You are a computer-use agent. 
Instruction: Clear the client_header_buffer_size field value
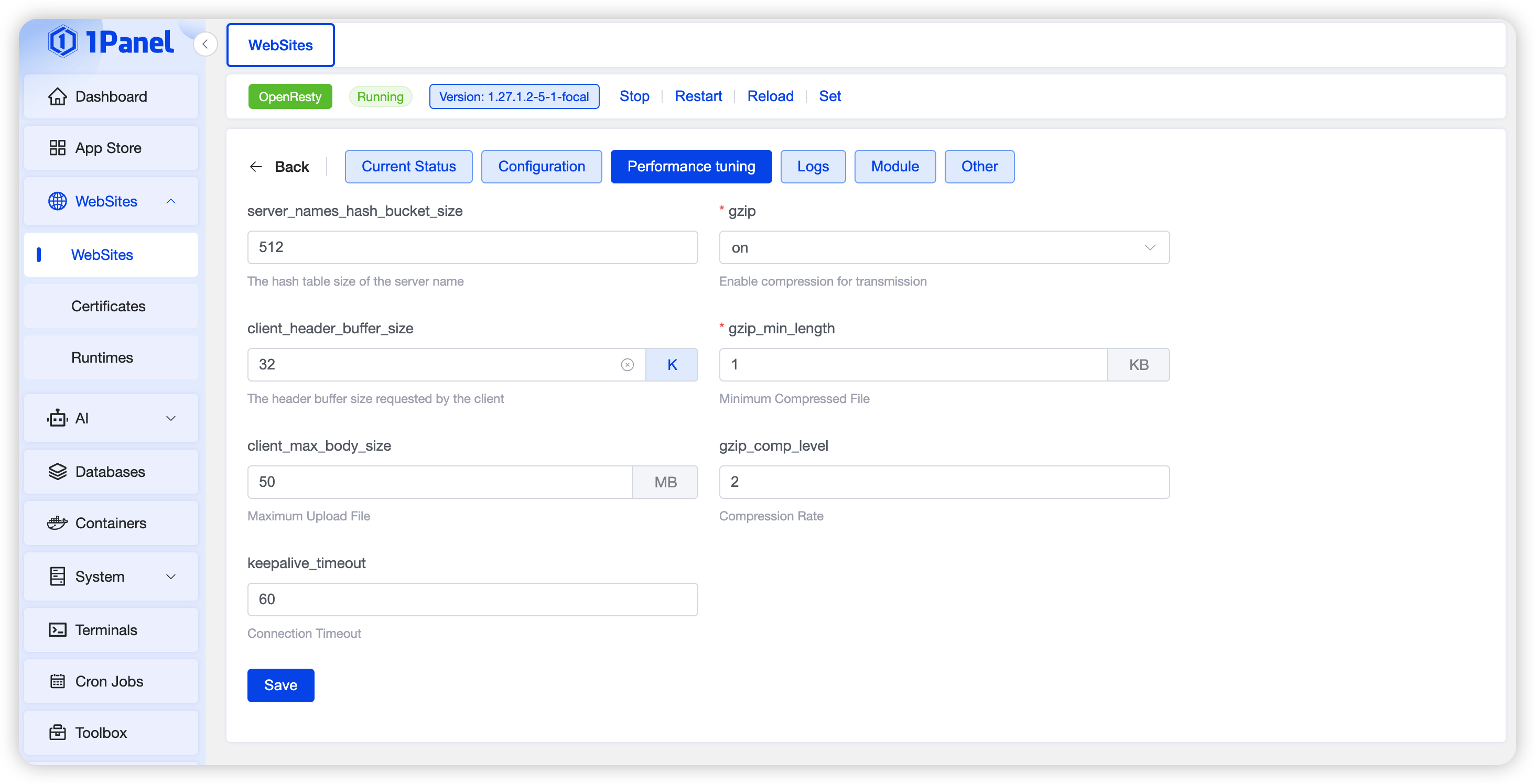point(627,365)
